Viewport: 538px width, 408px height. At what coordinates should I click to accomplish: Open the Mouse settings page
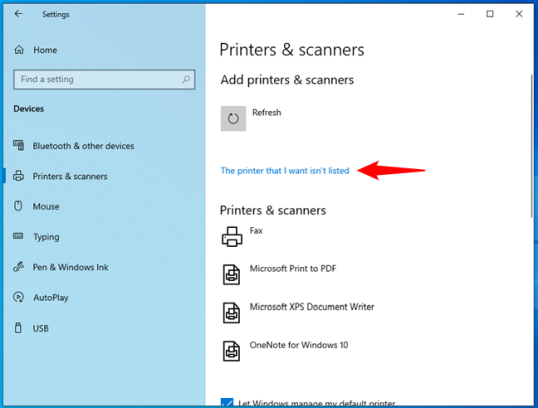coord(46,207)
